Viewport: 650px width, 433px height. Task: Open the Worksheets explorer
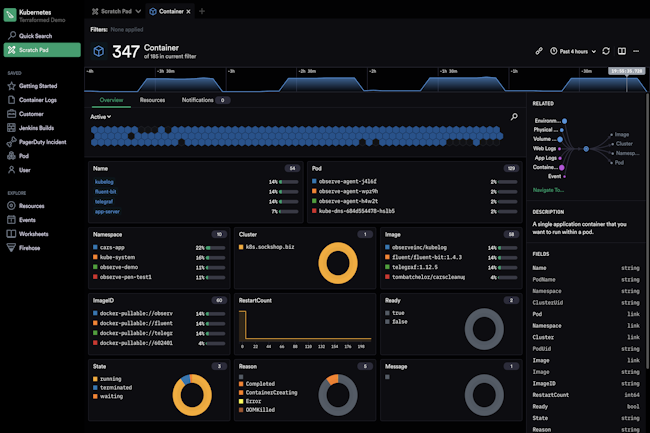click(34, 233)
